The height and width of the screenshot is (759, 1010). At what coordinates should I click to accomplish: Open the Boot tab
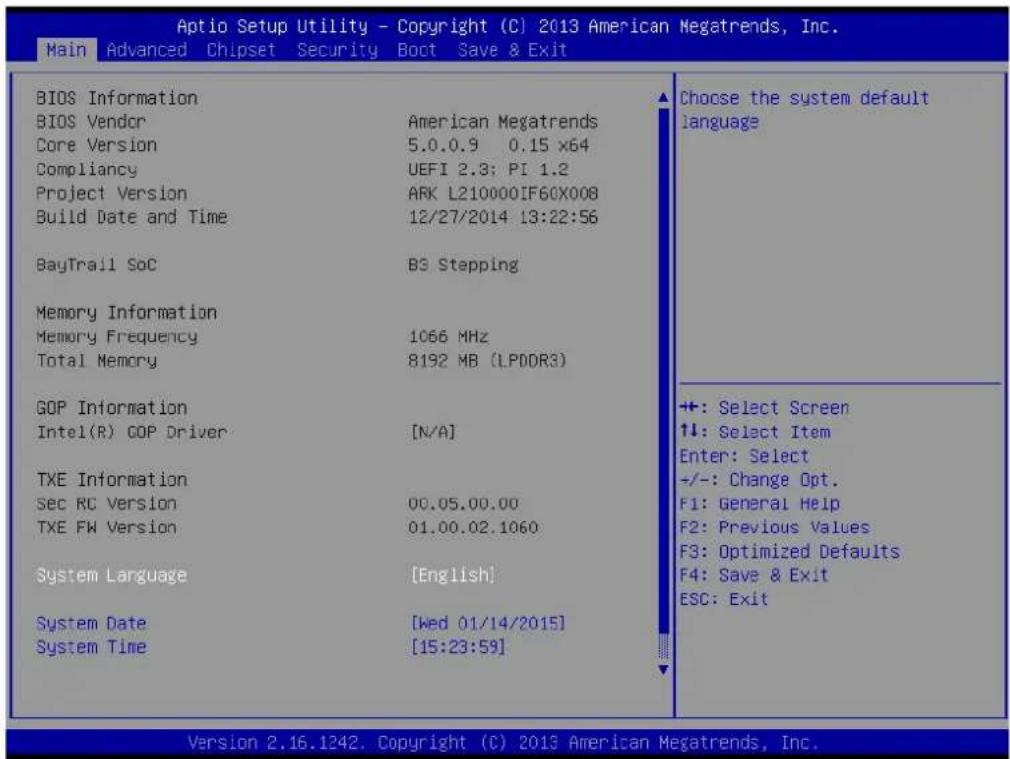pos(417,50)
